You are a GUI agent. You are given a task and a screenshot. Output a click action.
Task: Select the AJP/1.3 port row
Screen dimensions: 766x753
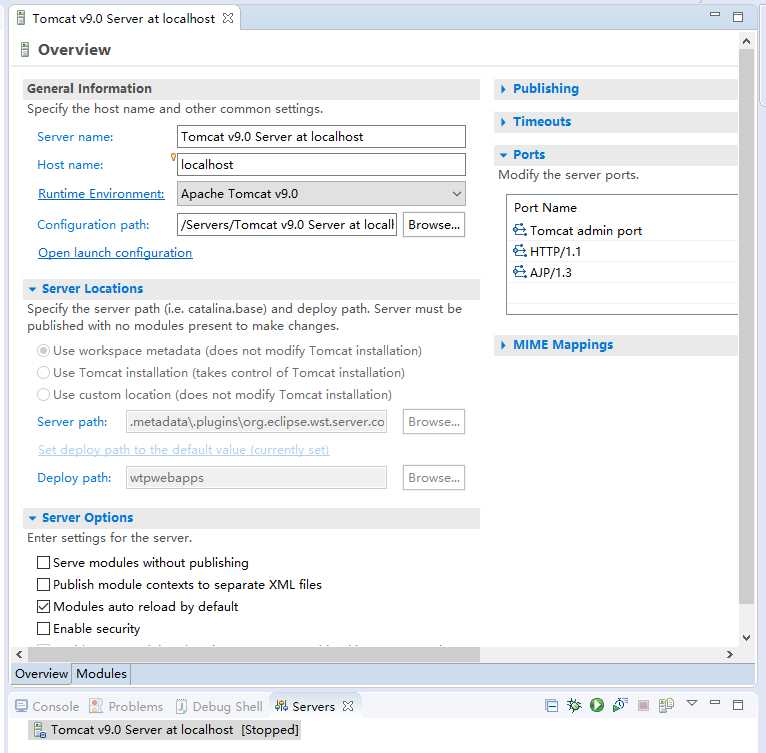coord(622,272)
